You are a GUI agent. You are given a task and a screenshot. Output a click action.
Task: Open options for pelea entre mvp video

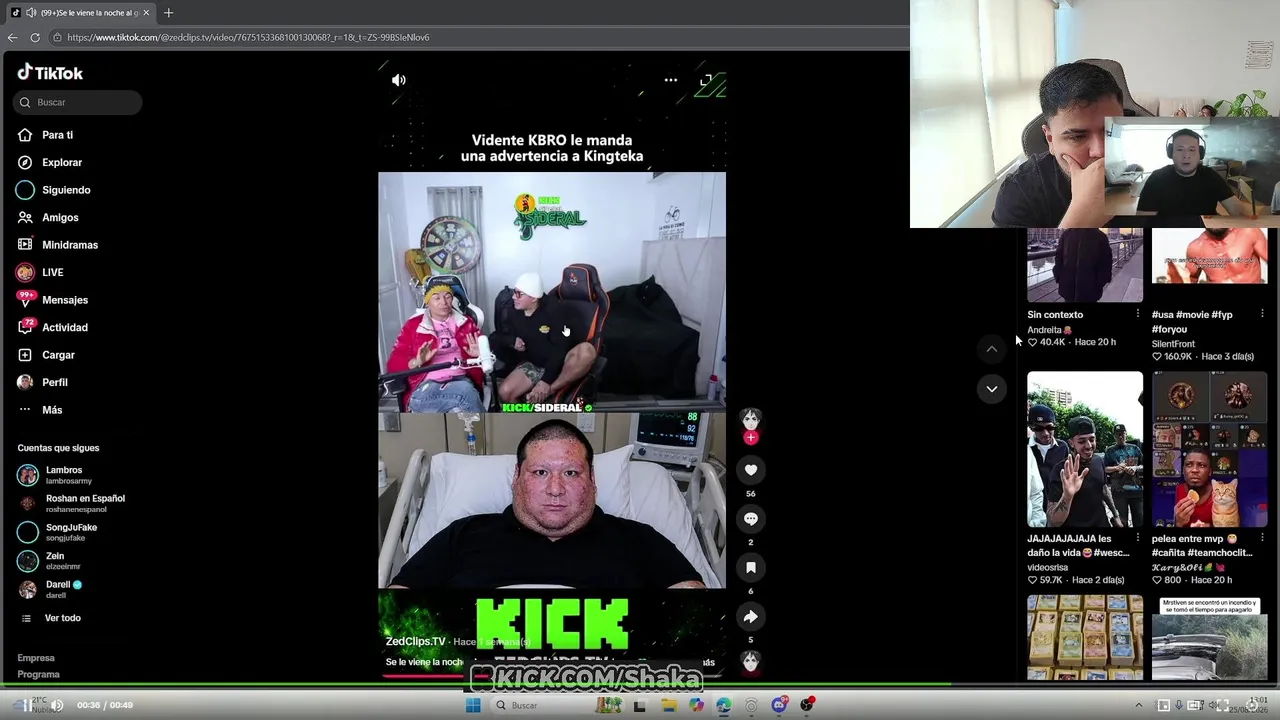[1262, 538]
